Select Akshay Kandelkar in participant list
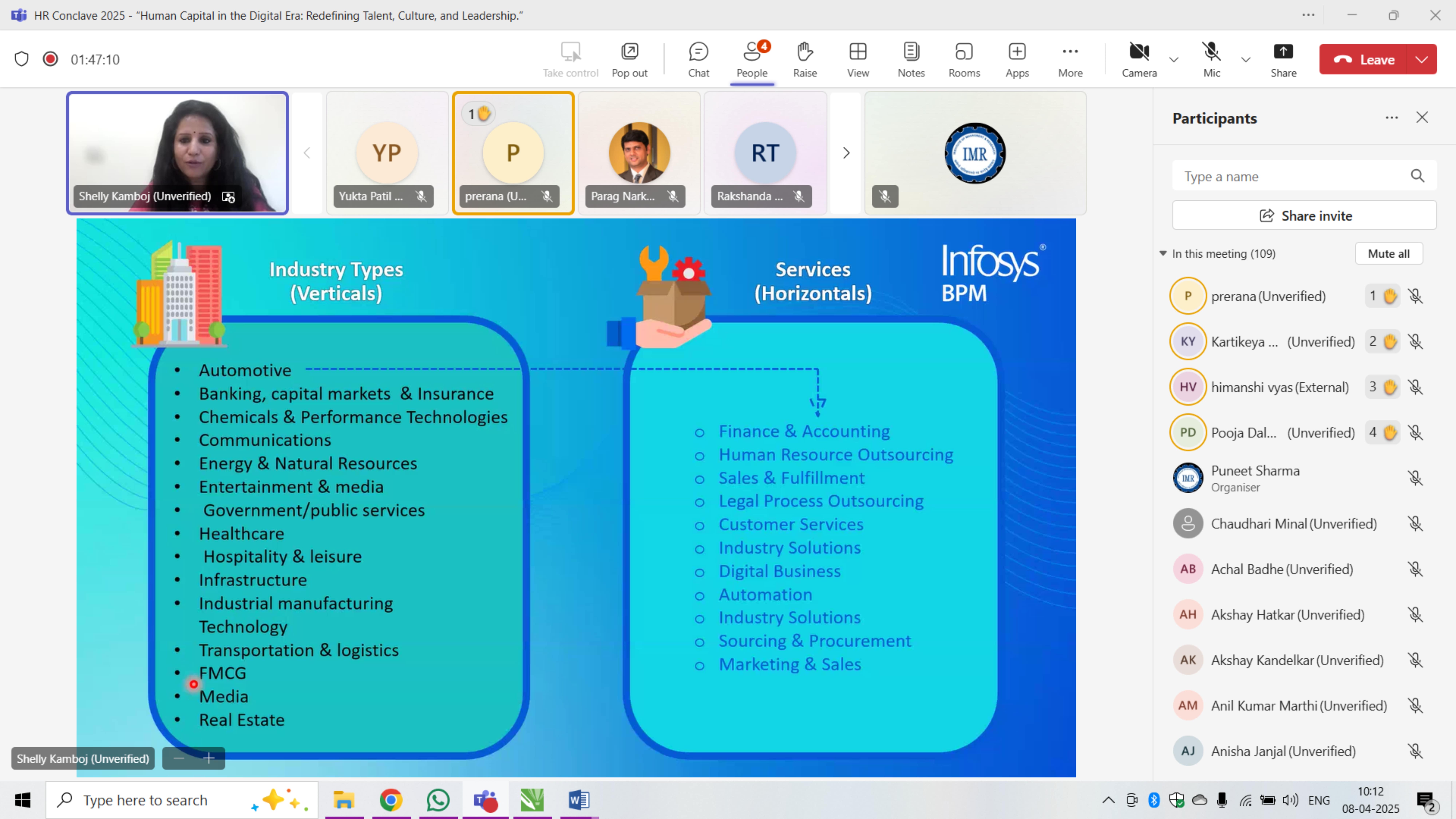Viewport: 1456px width, 819px height. click(1300, 660)
